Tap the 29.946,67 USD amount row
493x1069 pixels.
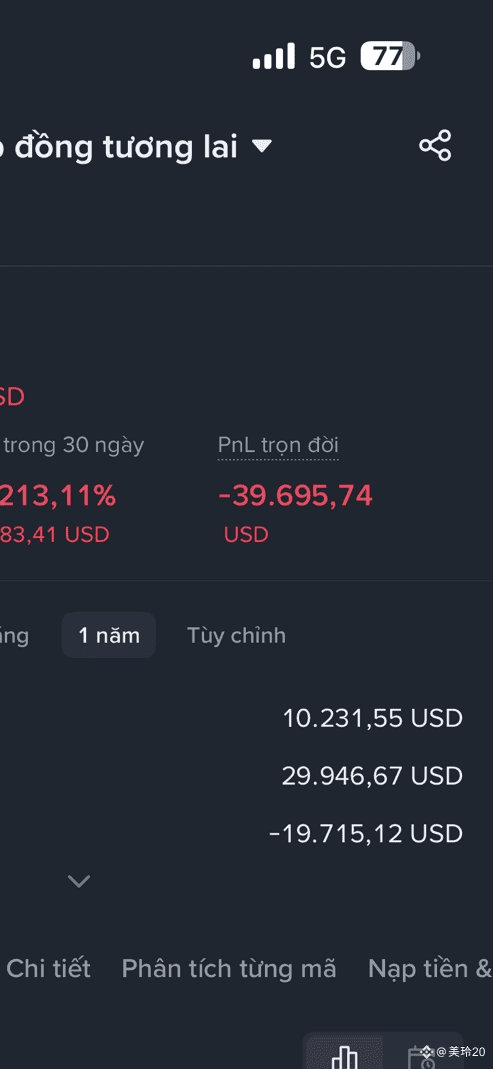point(372,776)
